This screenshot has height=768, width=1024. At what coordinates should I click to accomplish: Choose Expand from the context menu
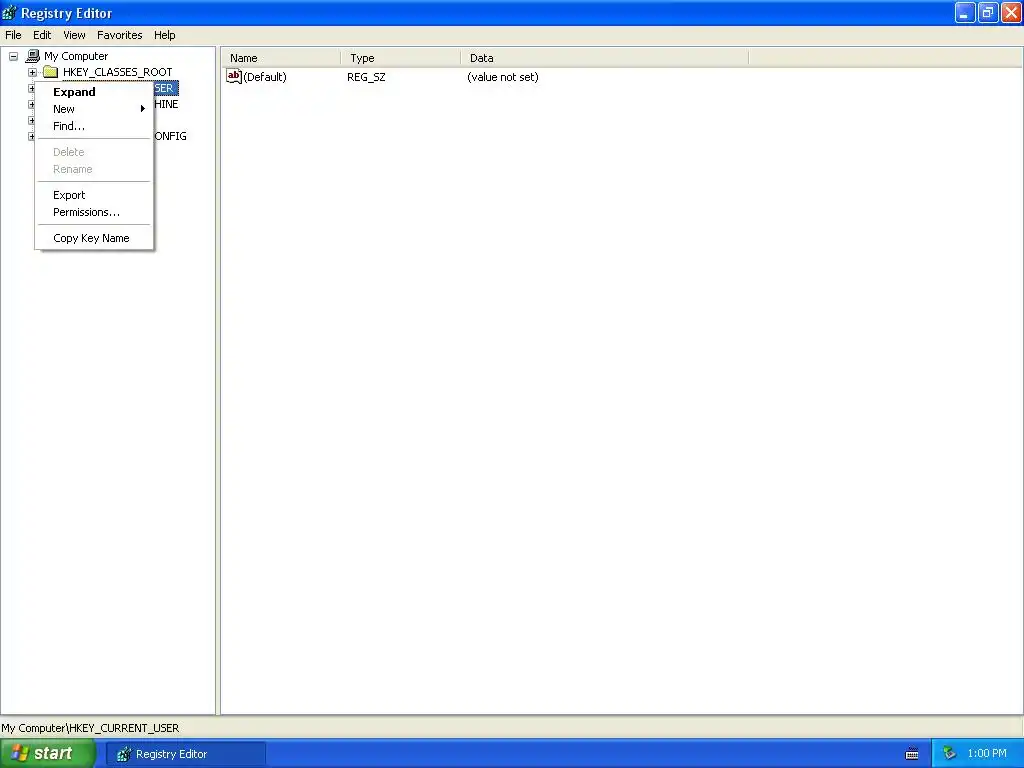coord(94,92)
